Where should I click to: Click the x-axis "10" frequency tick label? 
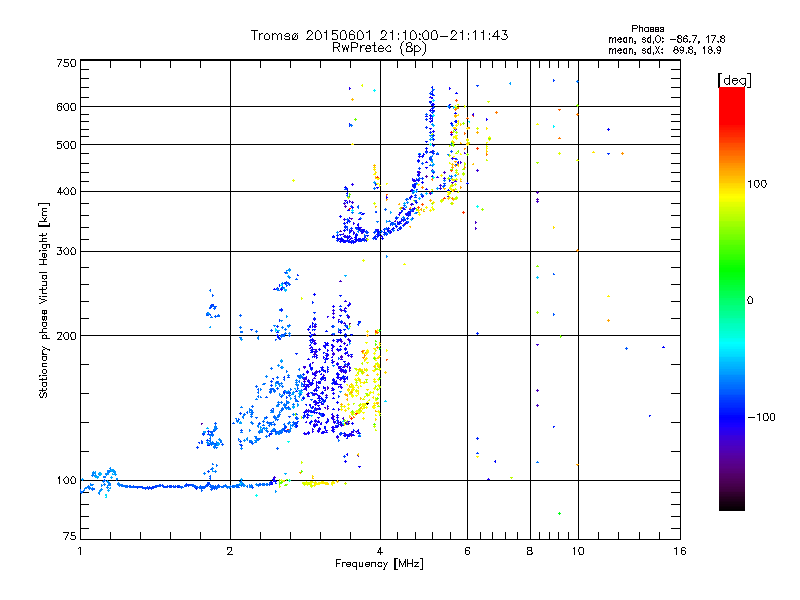point(578,551)
